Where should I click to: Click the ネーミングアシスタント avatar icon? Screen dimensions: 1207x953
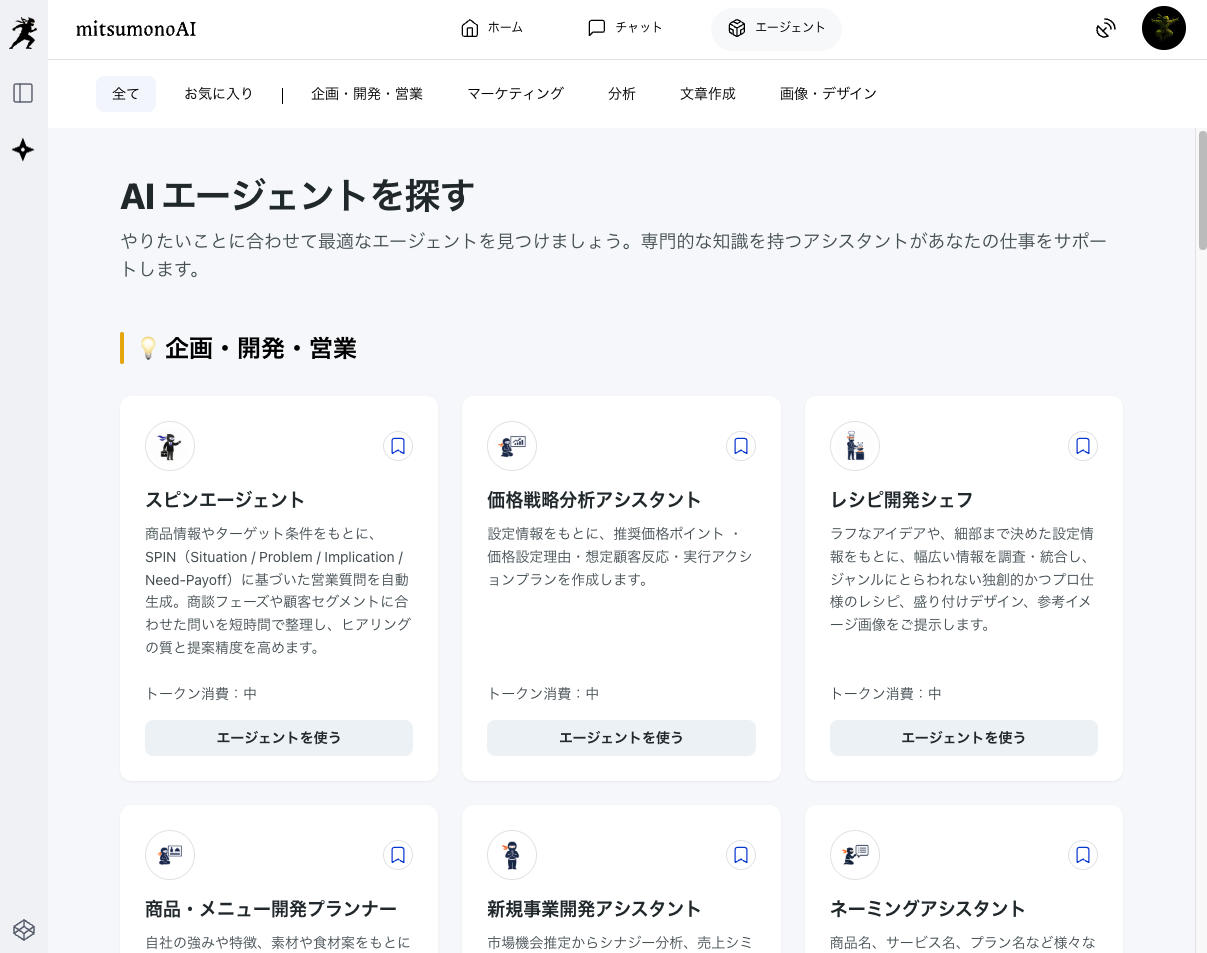coord(855,855)
